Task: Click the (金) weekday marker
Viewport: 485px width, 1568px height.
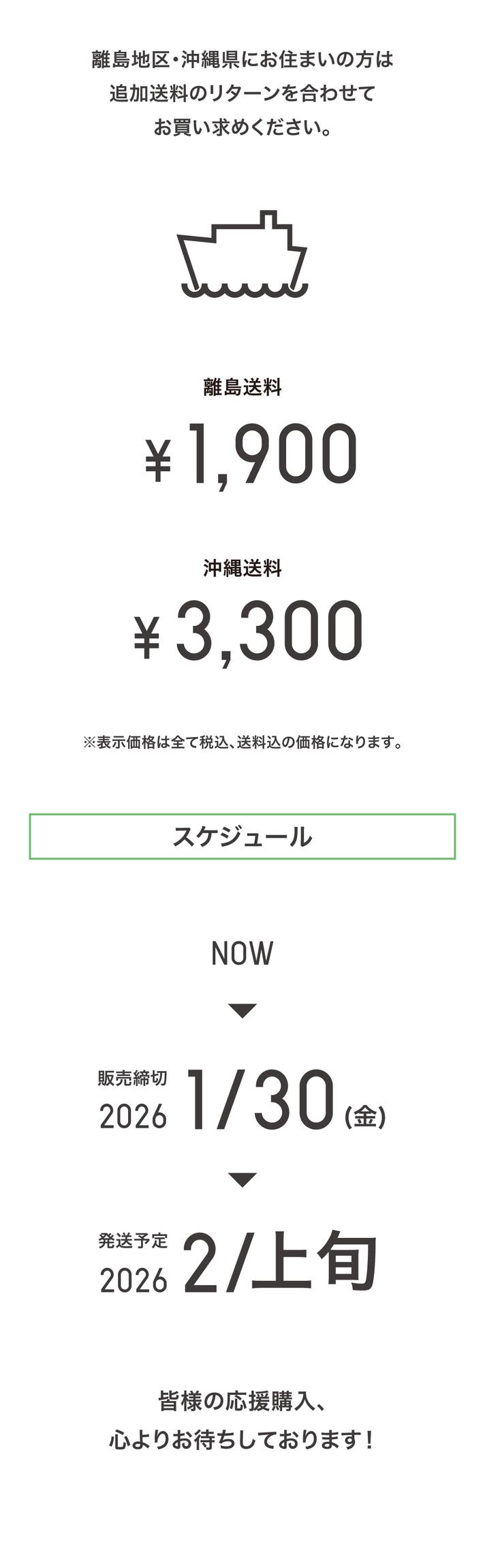Action: [366, 1116]
